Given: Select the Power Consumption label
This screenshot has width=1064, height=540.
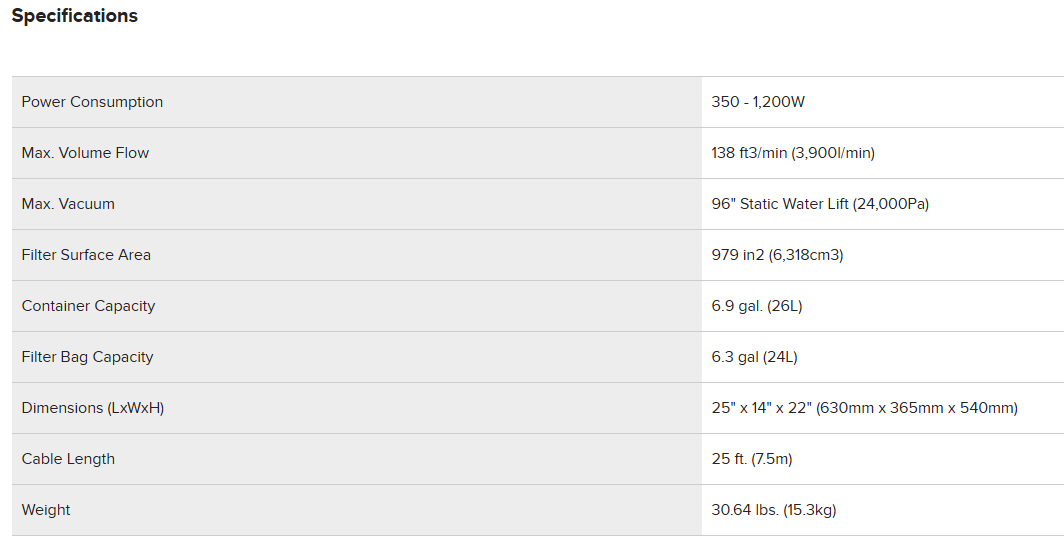Looking at the screenshot, I should [x=92, y=102].
